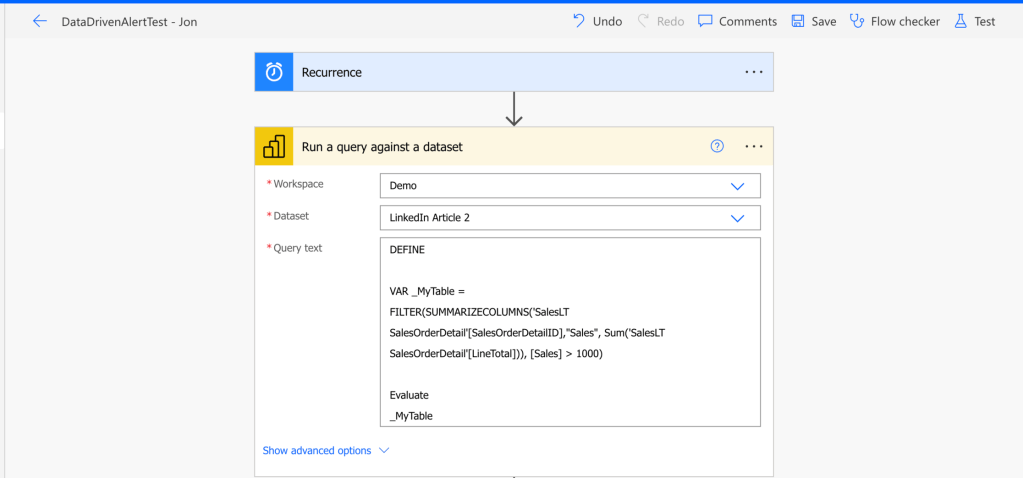Click the Power BI chart icon
The width and height of the screenshot is (1023, 478).
(274, 147)
